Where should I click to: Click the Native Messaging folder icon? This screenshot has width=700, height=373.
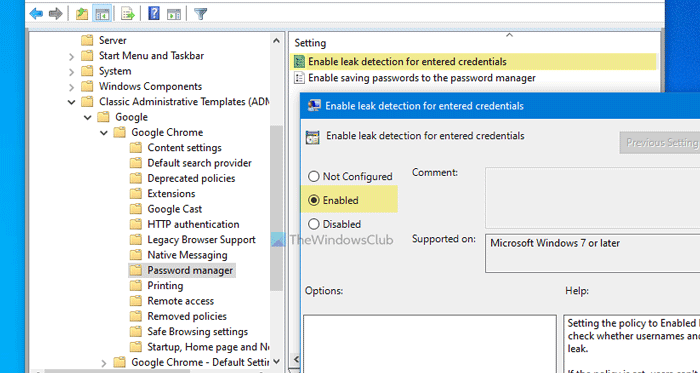(x=136, y=255)
